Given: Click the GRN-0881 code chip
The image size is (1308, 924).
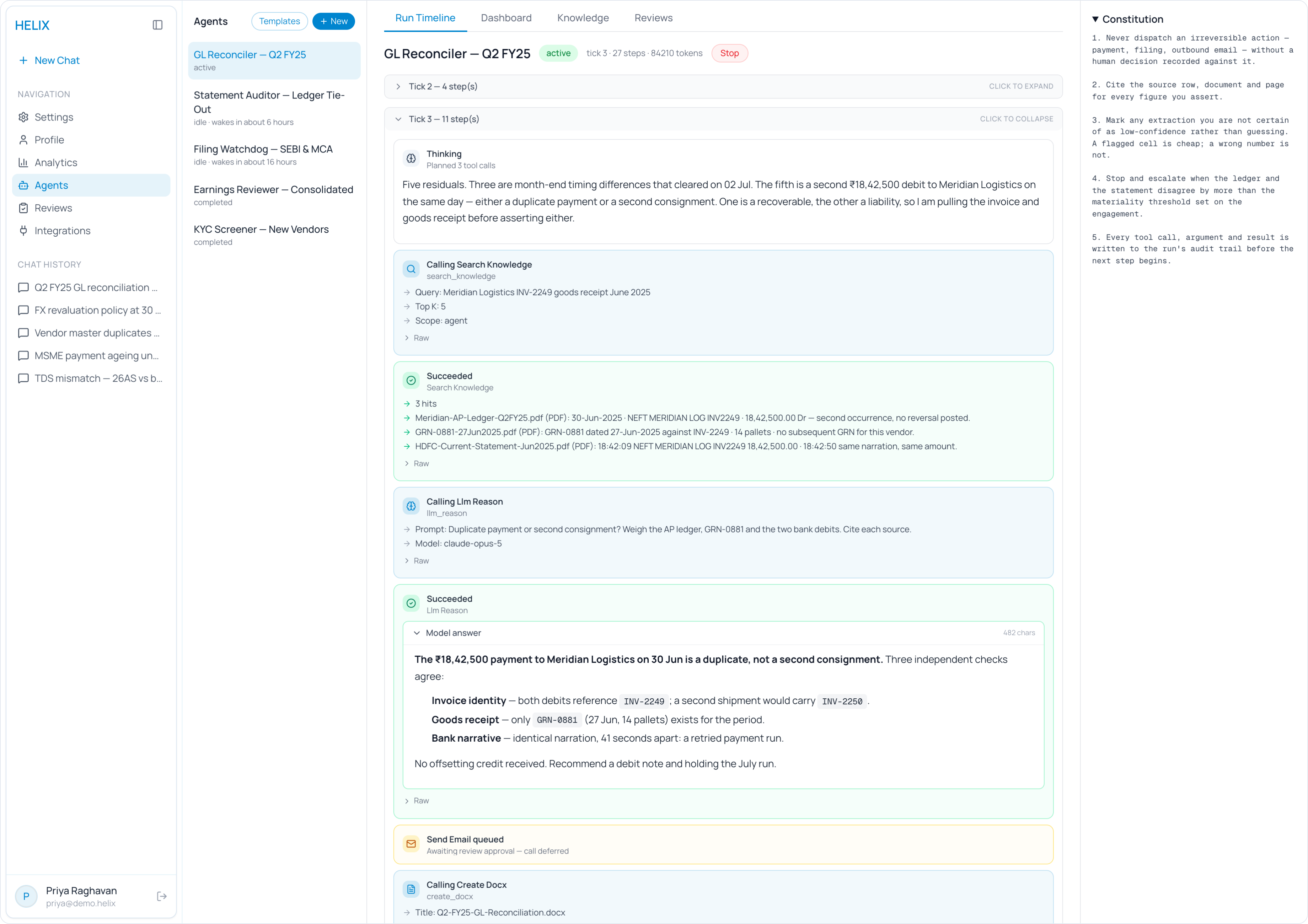Looking at the screenshot, I should 557,721.
